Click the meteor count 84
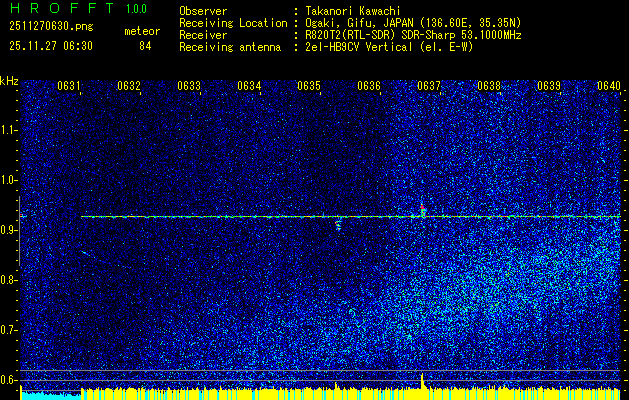 tap(145, 47)
